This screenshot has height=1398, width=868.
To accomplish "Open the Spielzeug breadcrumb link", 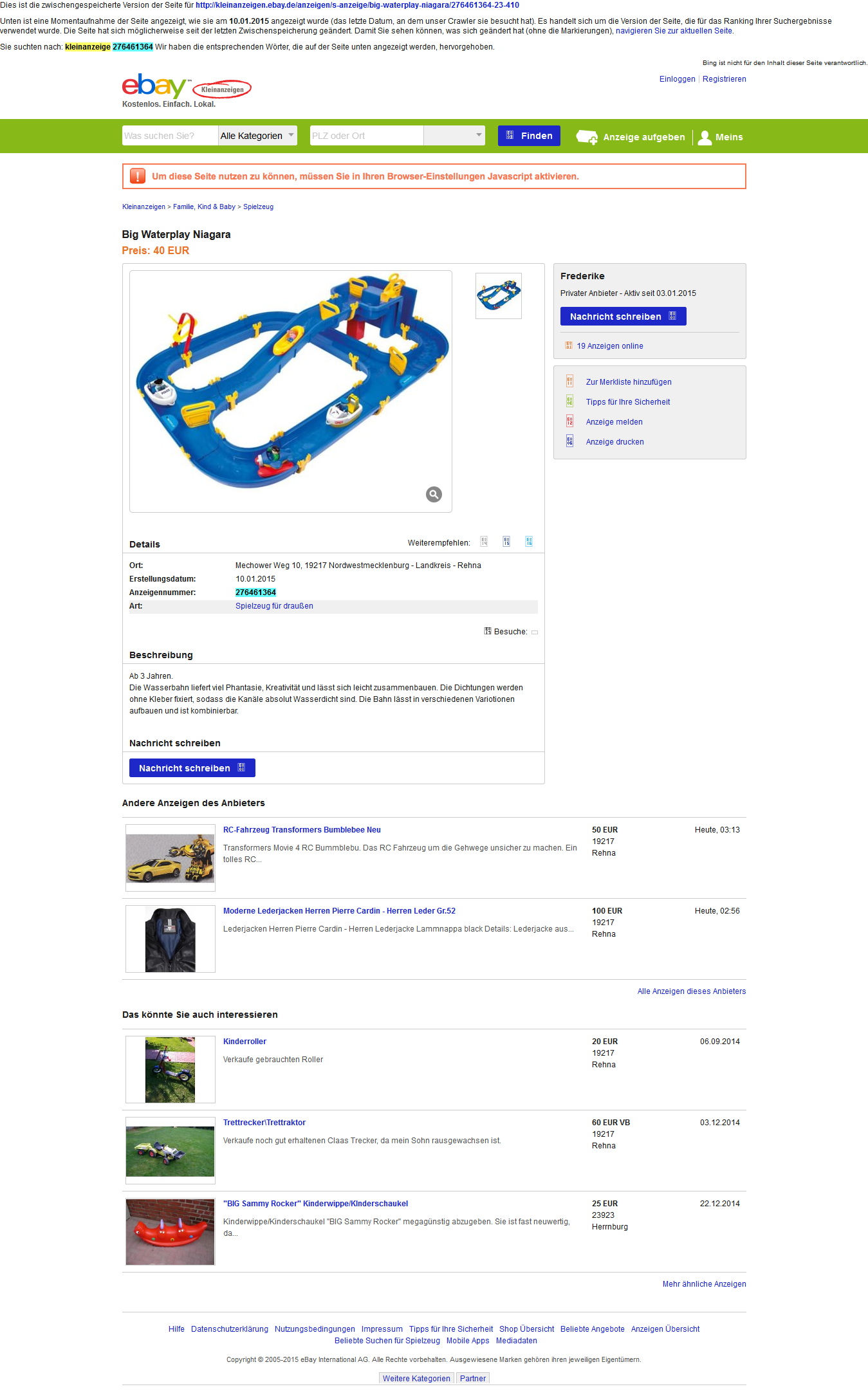I will click(x=258, y=207).
